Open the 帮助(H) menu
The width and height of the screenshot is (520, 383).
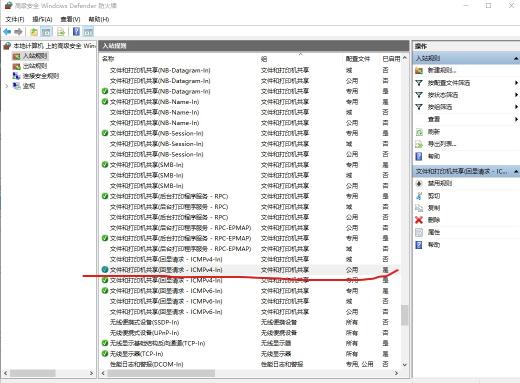[99, 19]
